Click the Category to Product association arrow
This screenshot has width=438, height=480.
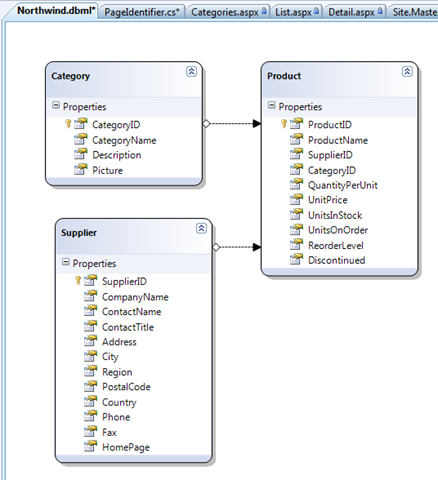[x=232, y=124]
